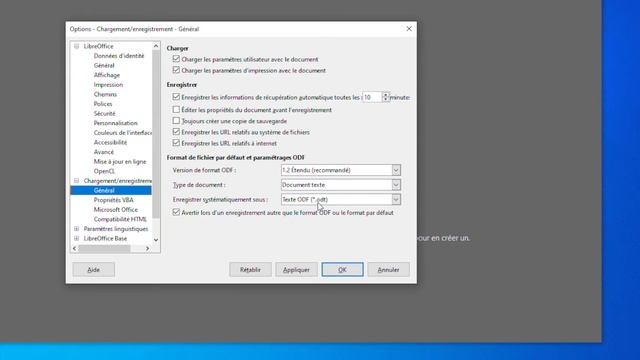Click the tree's scroll up arrow
This screenshot has width=640, height=360.
[x=156, y=46]
